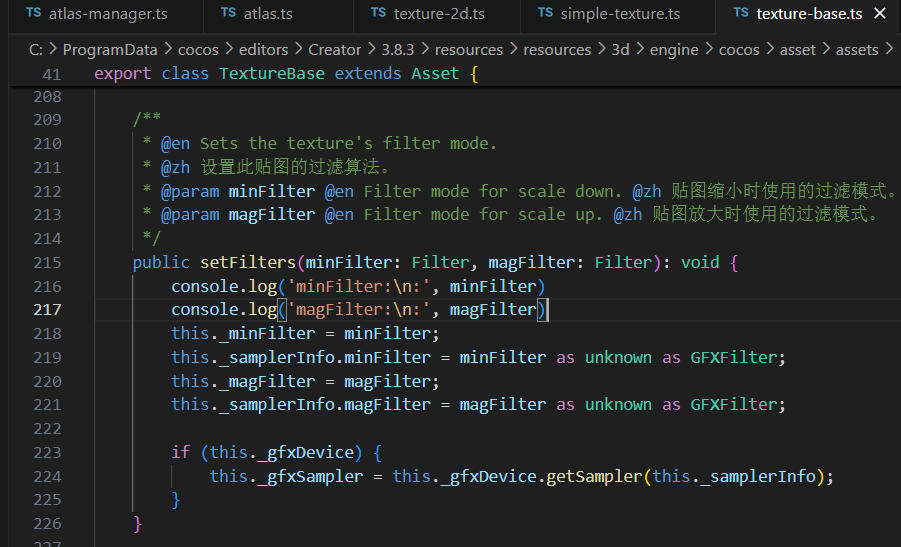The image size is (901, 547).
Task: Select the simple-texture.ts tab
Action: (x=620, y=14)
